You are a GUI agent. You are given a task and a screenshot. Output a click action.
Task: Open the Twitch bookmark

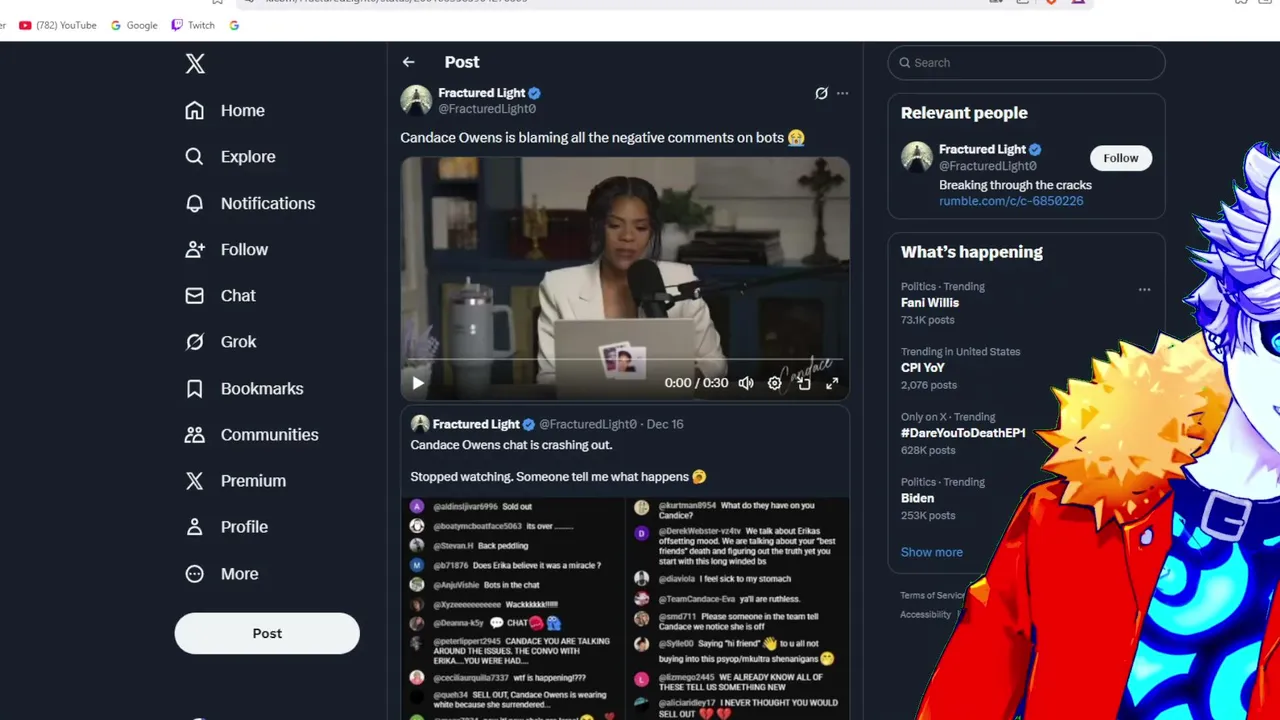point(193,25)
